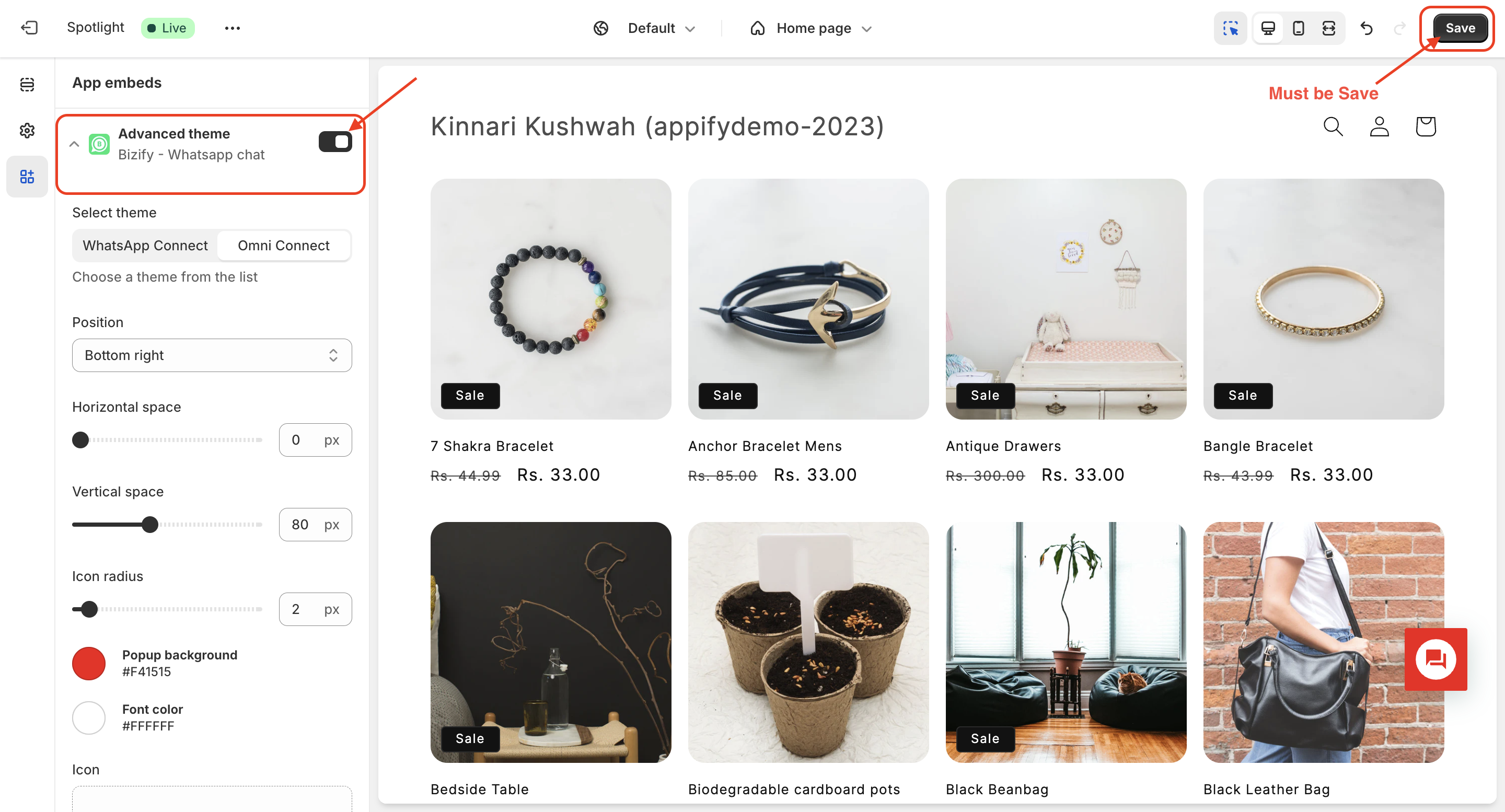Open the Position dropdown showing Bottom right
Image resolution: width=1505 pixels, height=812 pixels.
[x=212, y=355]
